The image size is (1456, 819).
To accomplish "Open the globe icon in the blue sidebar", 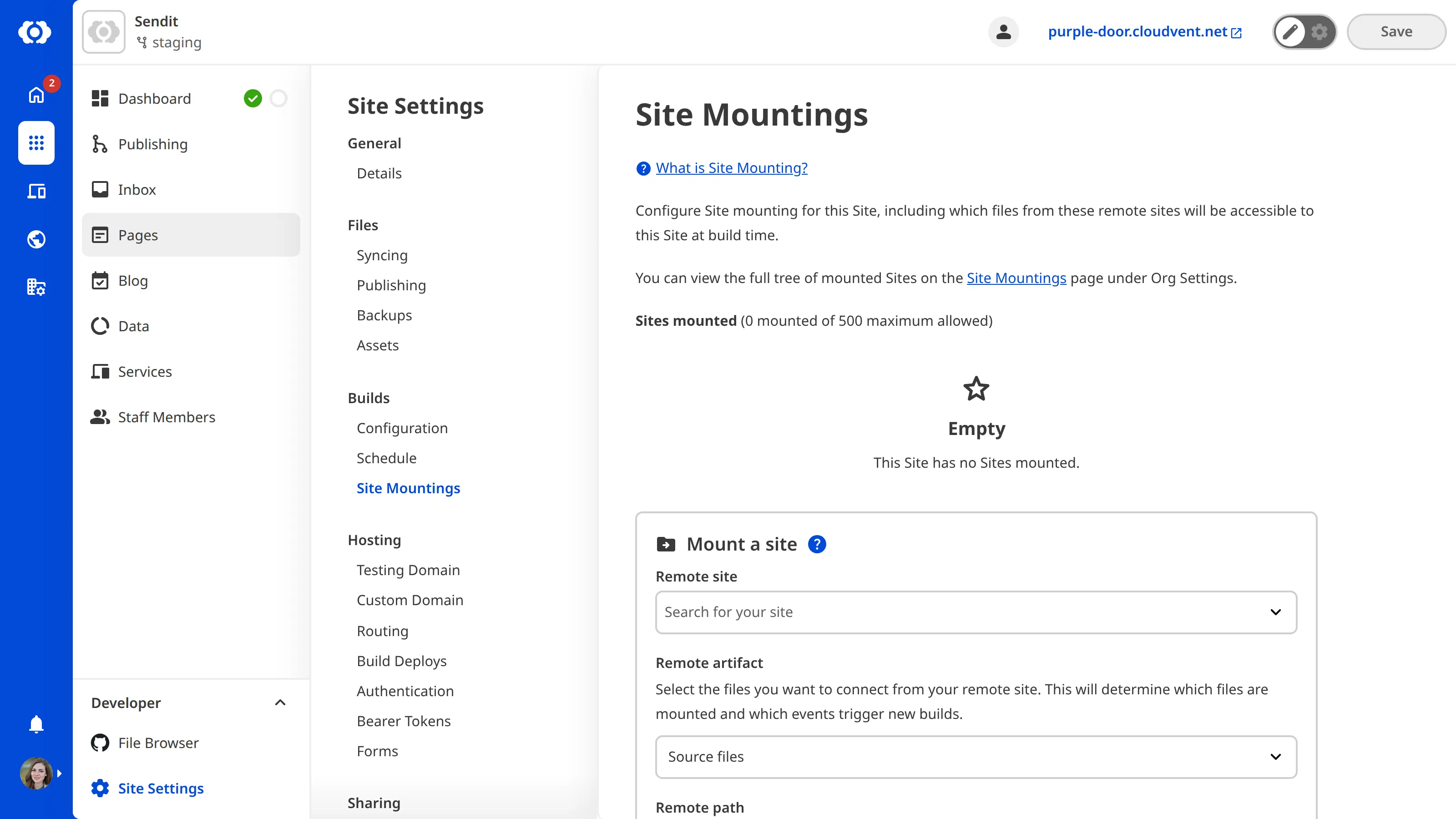I will point(35,239).
